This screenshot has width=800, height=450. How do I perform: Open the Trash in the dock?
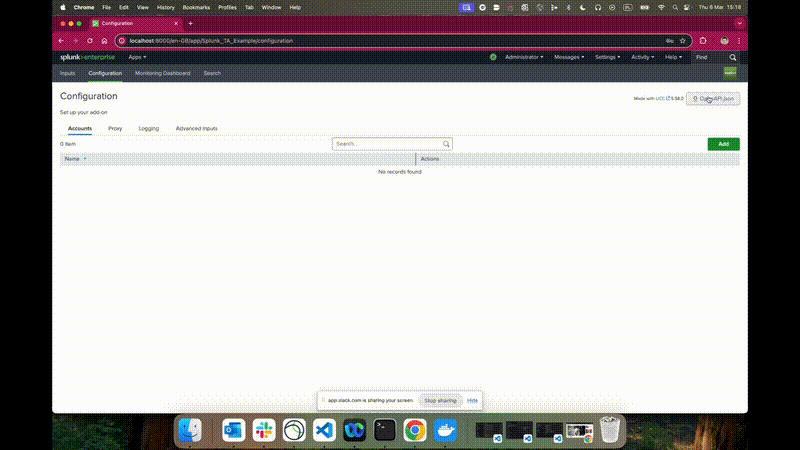point(610,430)
